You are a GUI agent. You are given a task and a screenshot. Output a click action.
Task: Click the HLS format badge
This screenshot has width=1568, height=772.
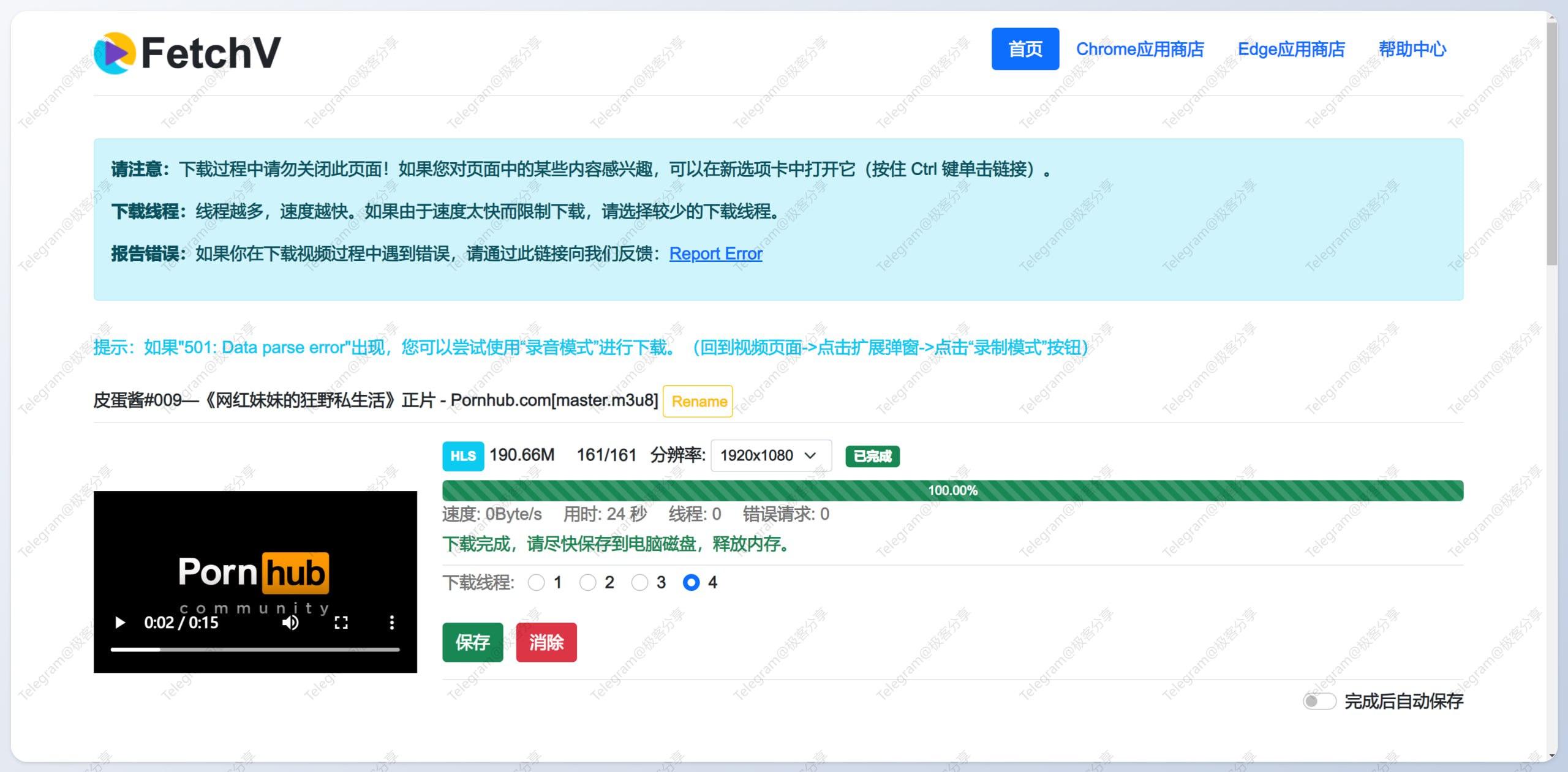tap(463, 456)
